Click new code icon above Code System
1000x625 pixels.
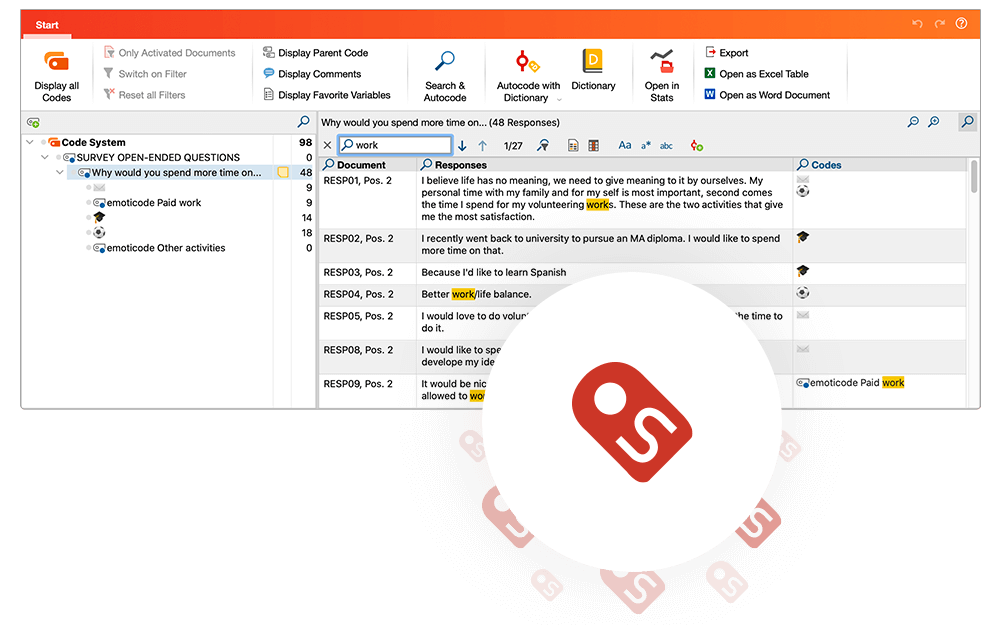pos(33,122)
